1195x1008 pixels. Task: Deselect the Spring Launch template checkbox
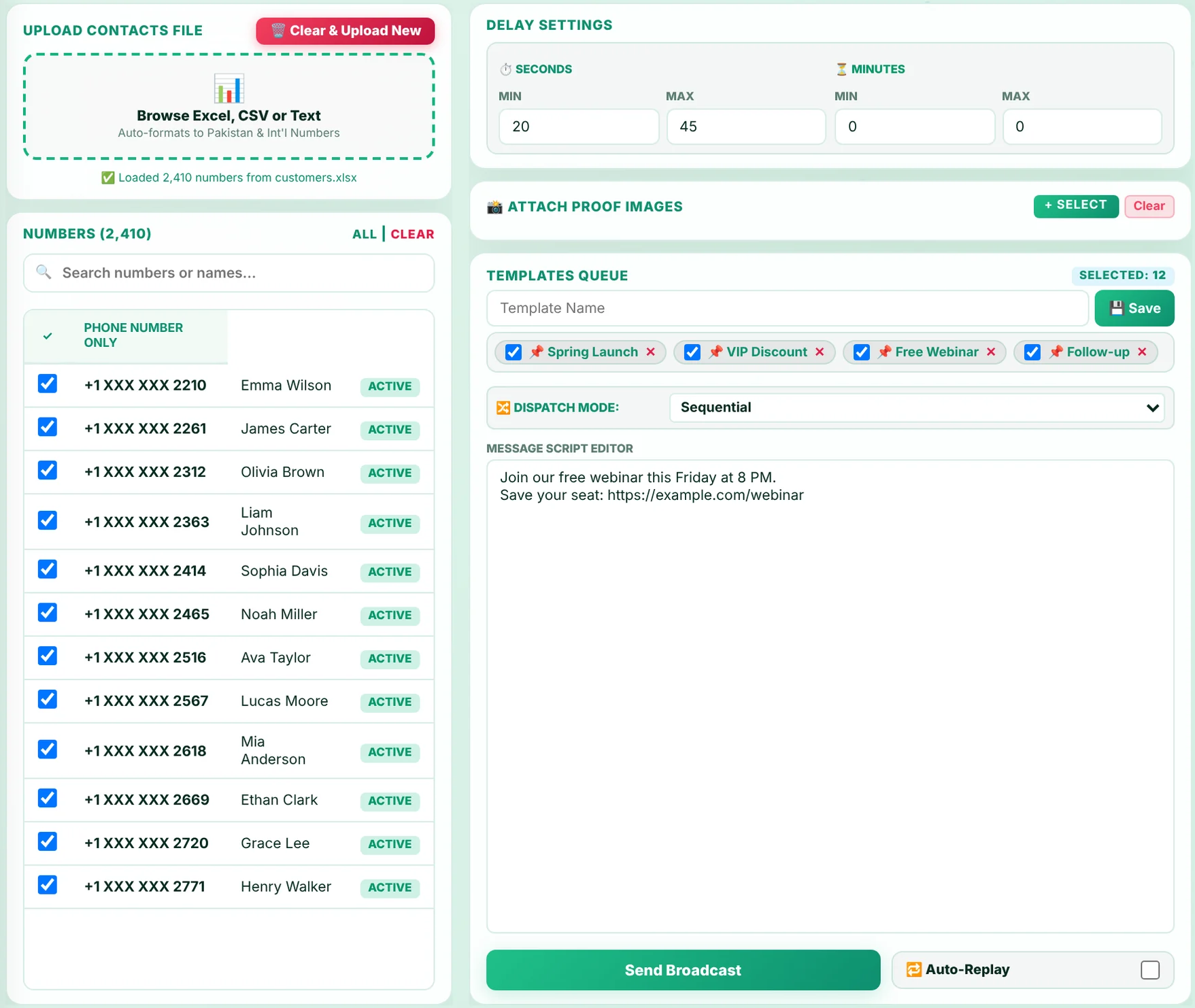tap(514, 352)
